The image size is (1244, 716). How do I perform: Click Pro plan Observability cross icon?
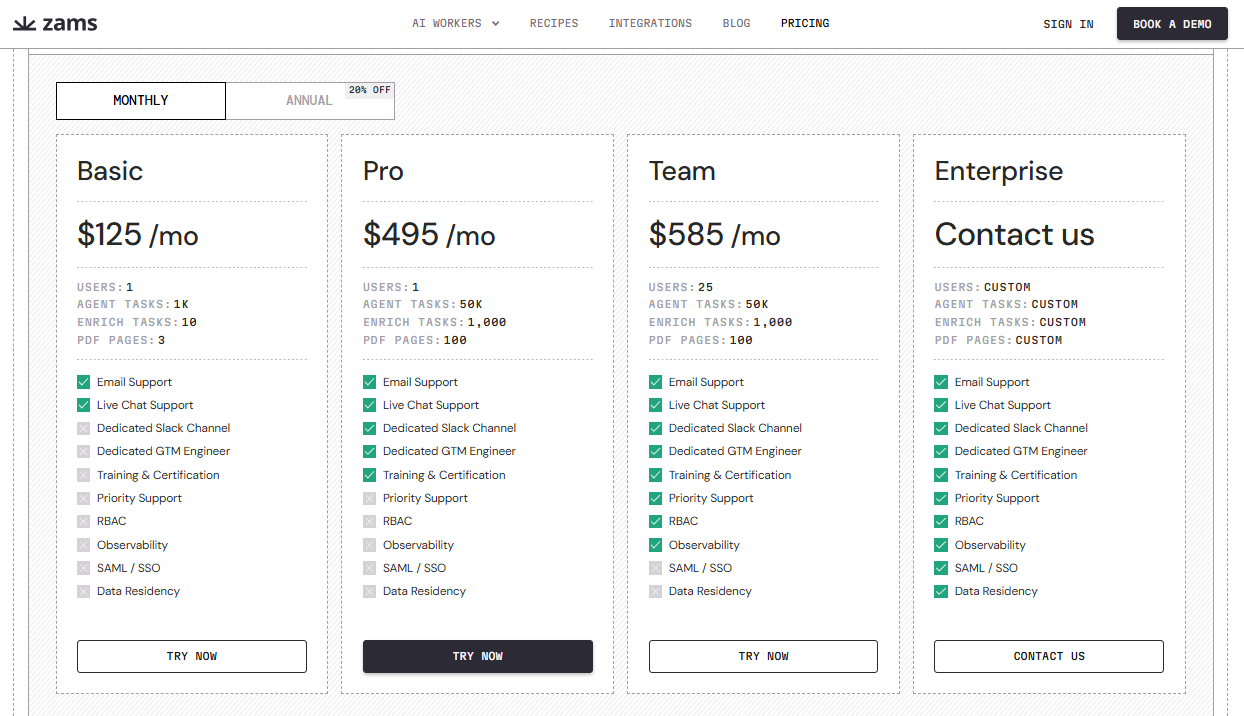(x=370, y=545)
